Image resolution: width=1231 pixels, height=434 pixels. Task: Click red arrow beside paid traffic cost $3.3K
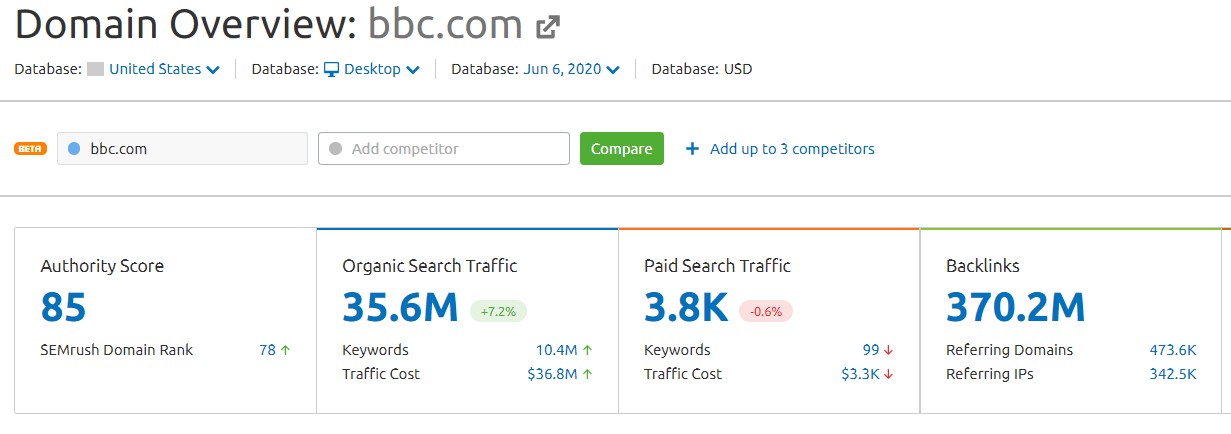888,374
